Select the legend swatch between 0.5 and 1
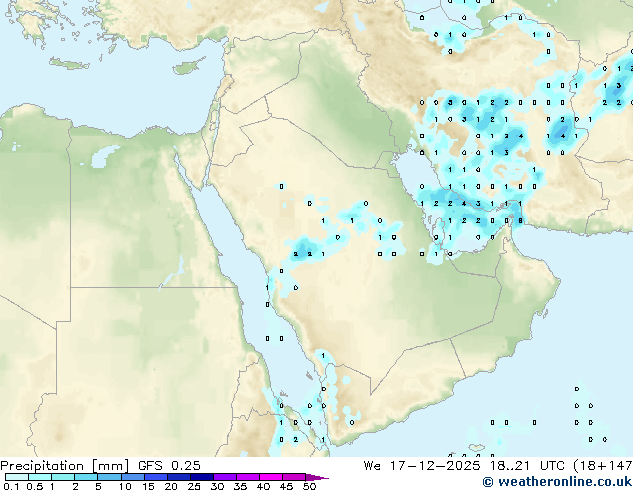 coord(40,477)
